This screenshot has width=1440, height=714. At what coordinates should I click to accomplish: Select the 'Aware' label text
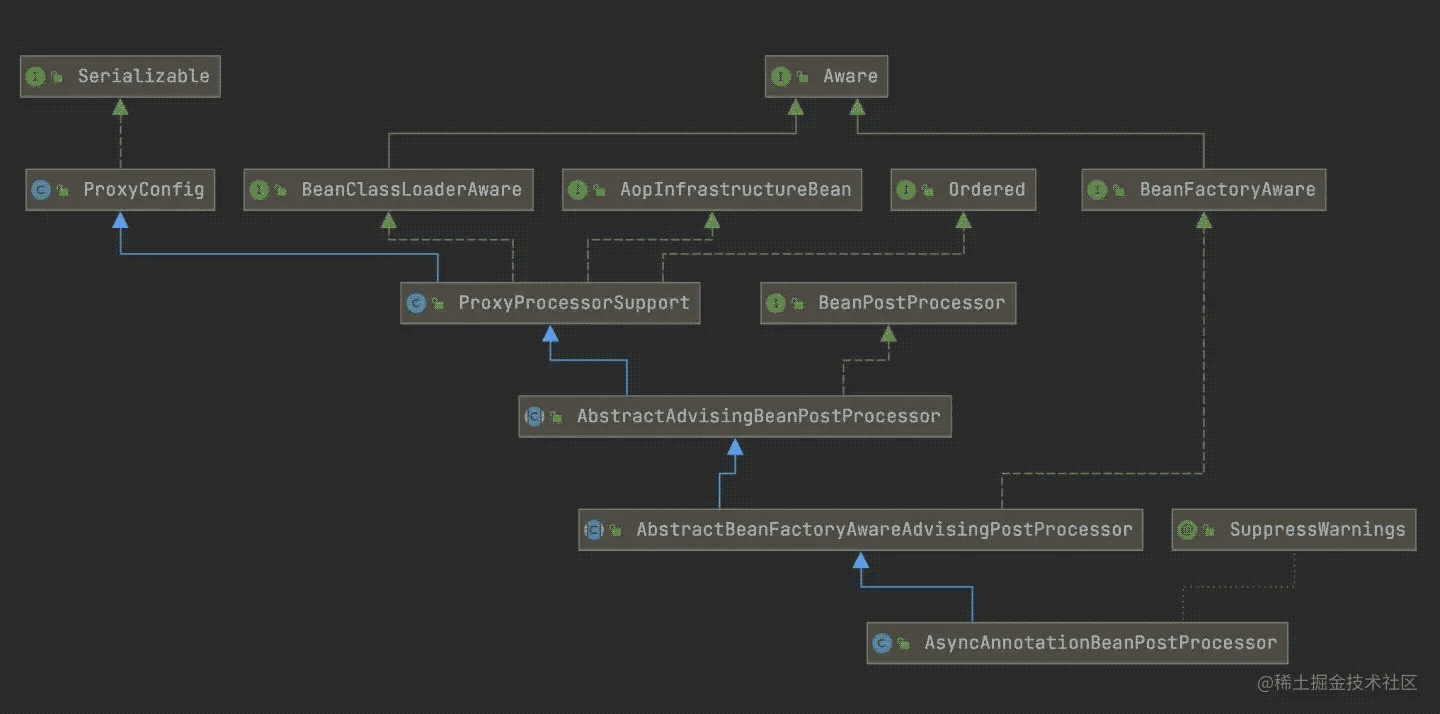tap(850, 76)
